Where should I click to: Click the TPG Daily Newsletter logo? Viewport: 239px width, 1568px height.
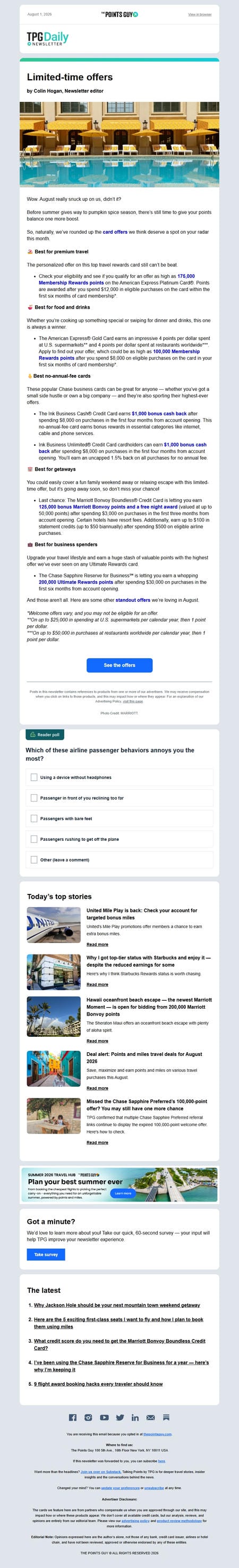[47, 39]
